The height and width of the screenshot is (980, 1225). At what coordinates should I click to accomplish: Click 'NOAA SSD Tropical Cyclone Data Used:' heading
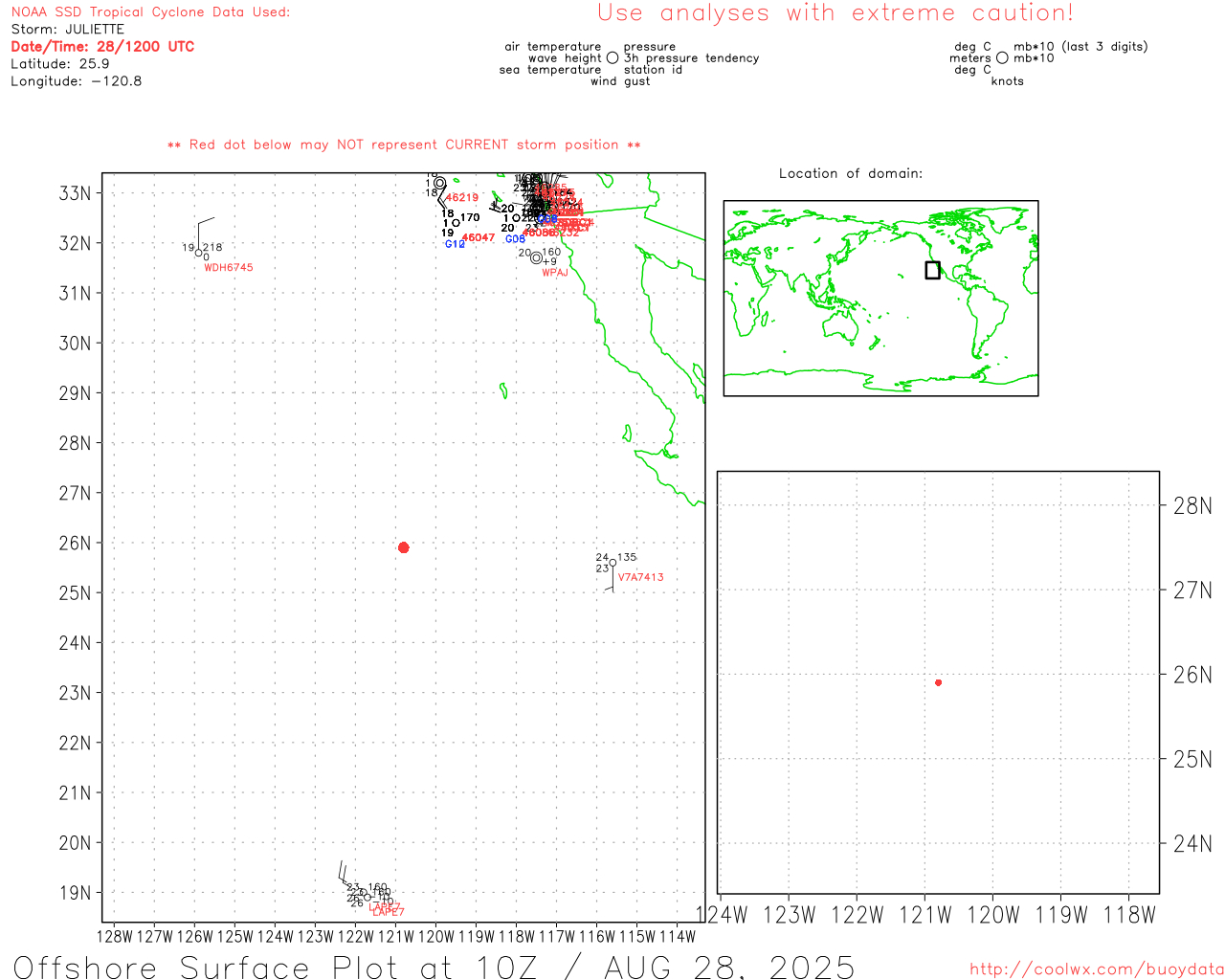[150, 12]
